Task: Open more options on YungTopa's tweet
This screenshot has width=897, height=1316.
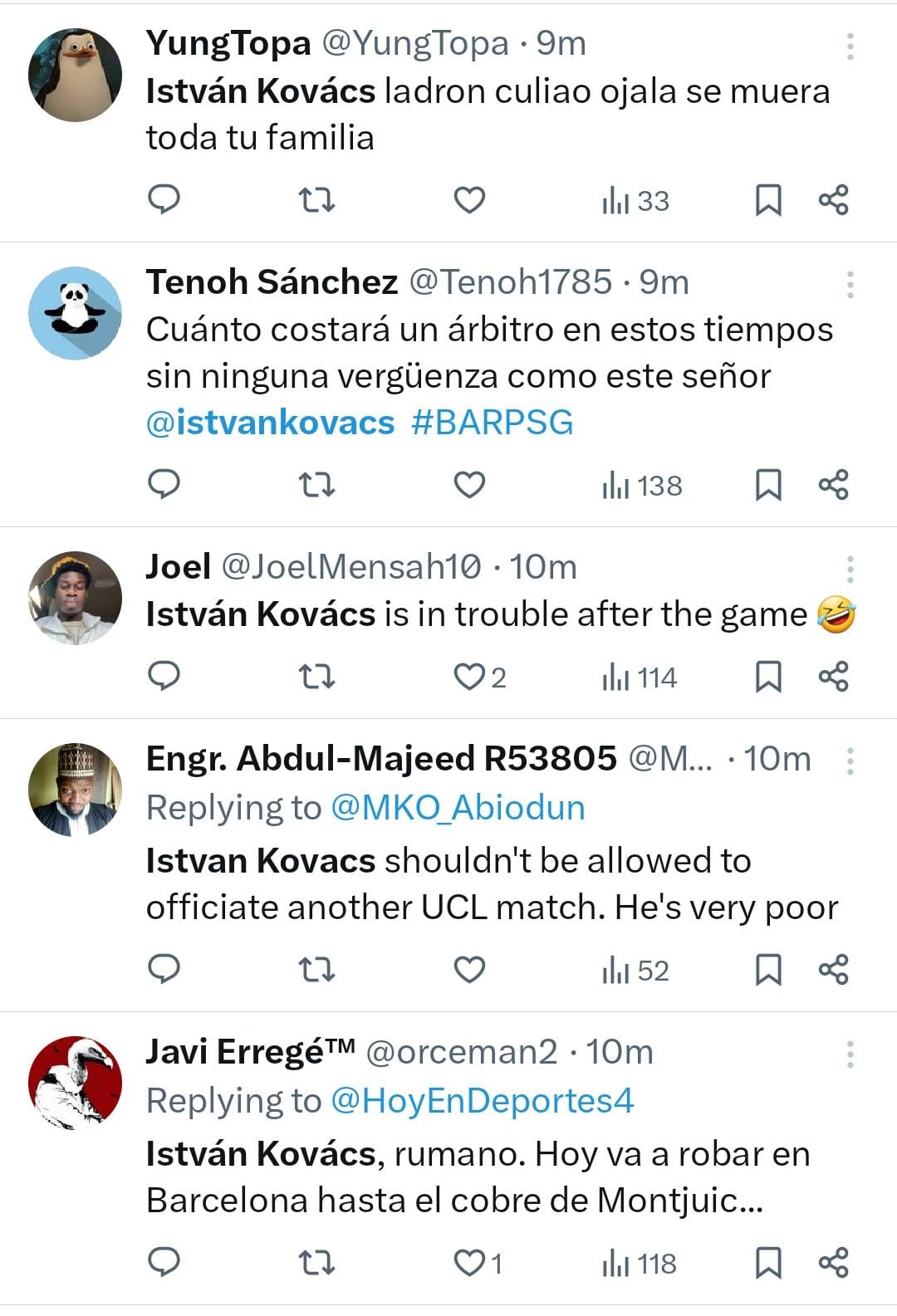Action: [x=850, y=46]
